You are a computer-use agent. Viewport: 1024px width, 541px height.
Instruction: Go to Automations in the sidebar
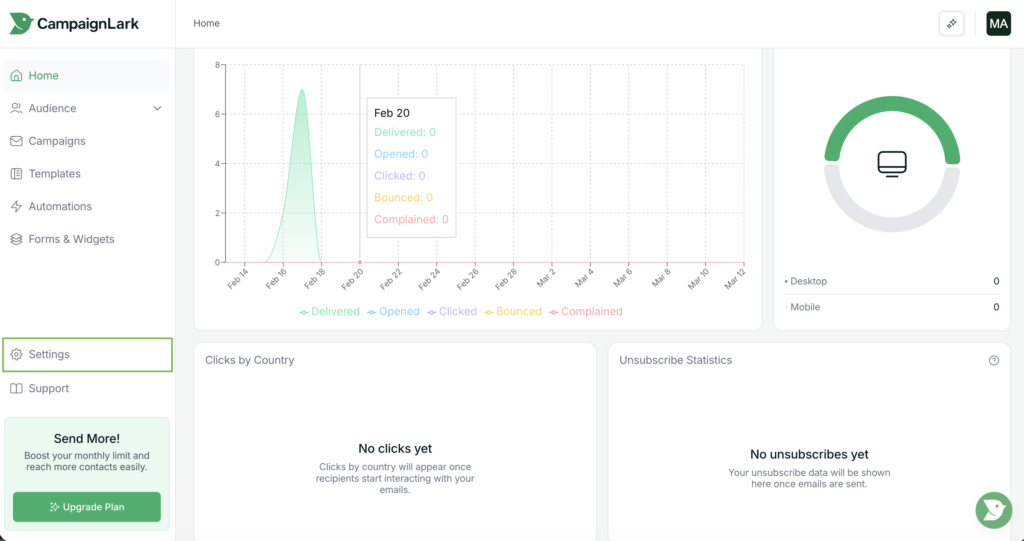(x=60, y=207)
